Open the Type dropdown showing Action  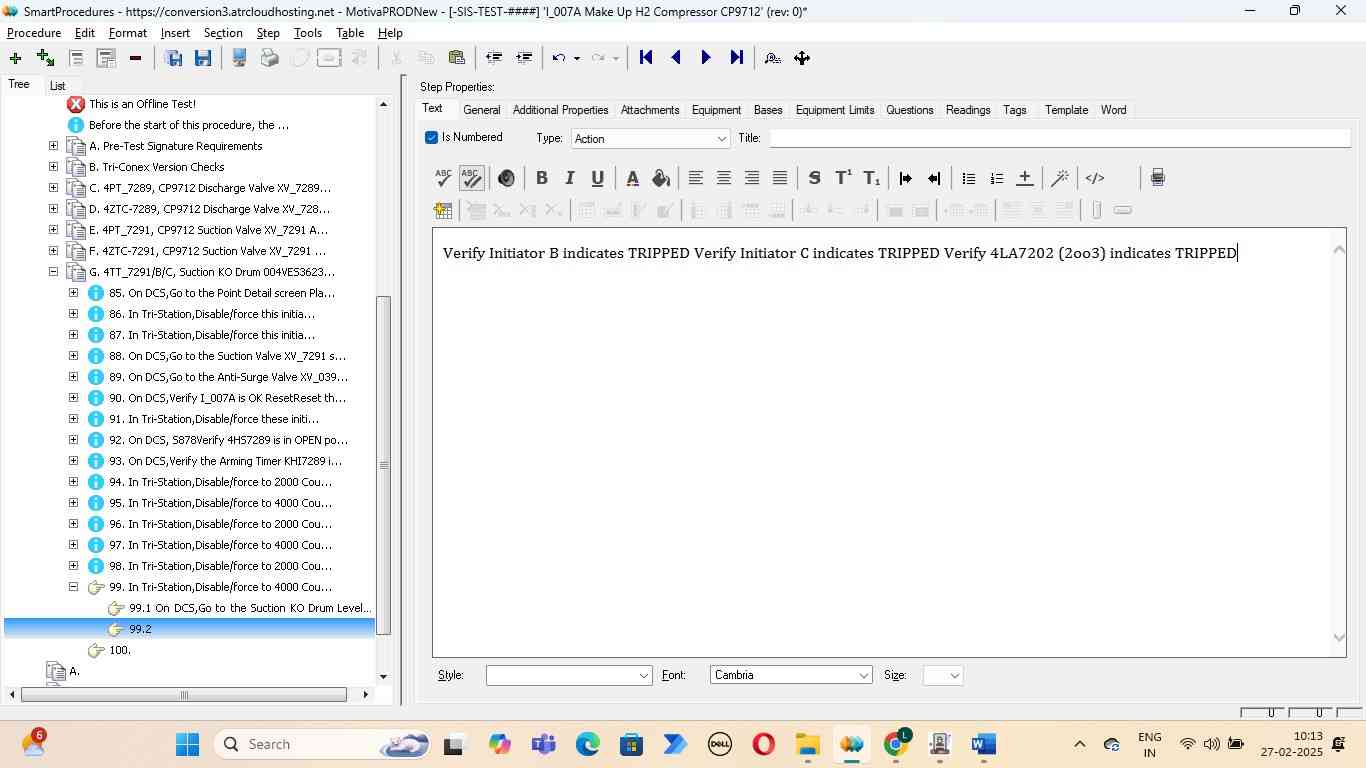click(650, 139)
